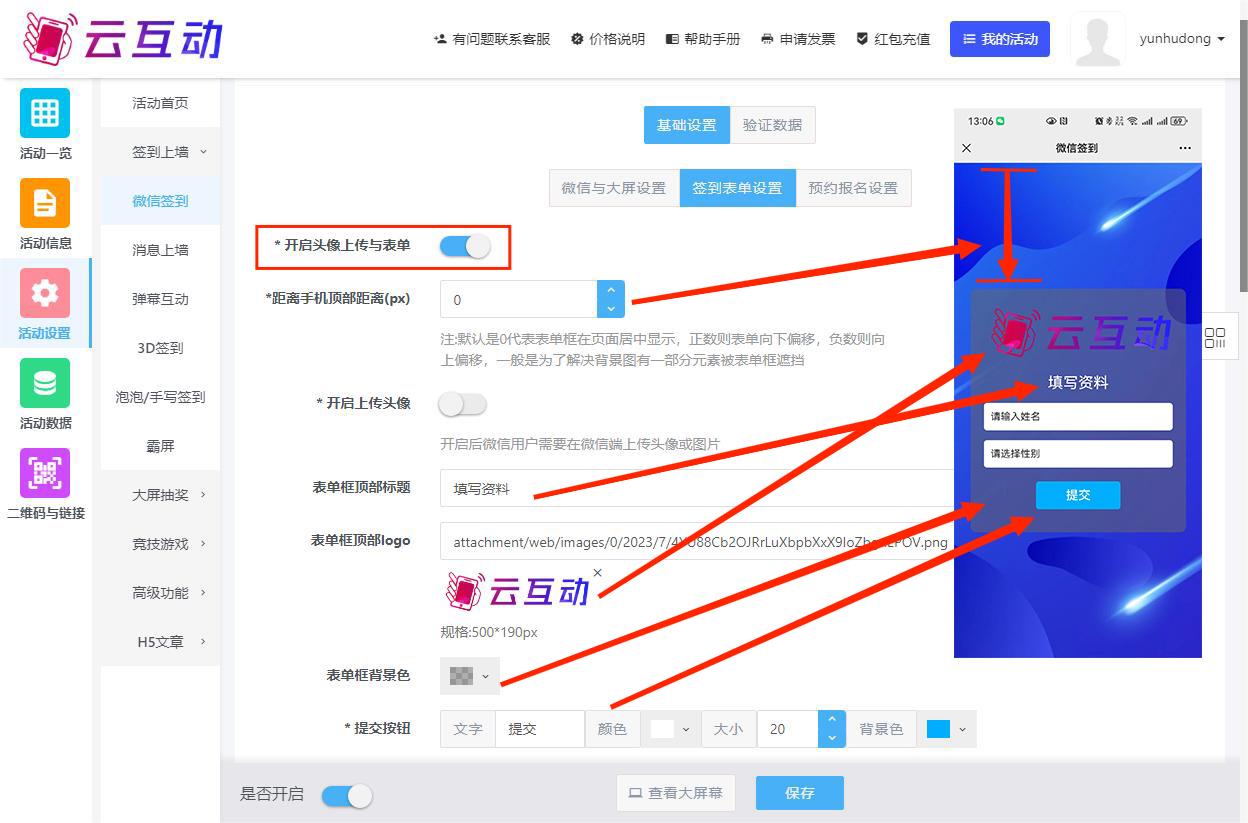Click the floating QR code icon at right edge

click(1215, 338)
